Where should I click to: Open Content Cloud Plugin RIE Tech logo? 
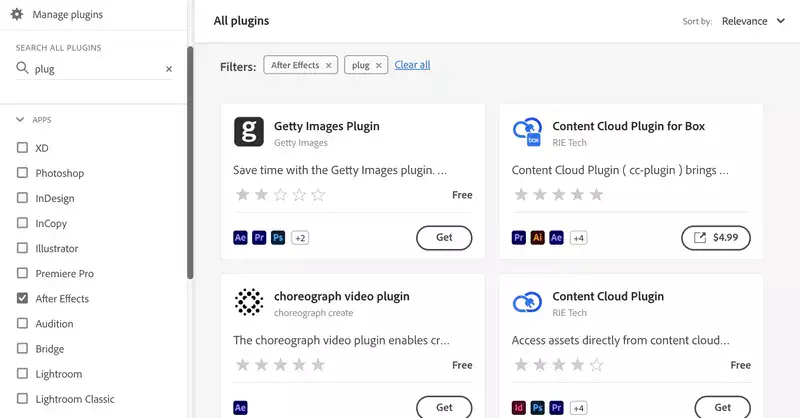[x=527, y=302]
